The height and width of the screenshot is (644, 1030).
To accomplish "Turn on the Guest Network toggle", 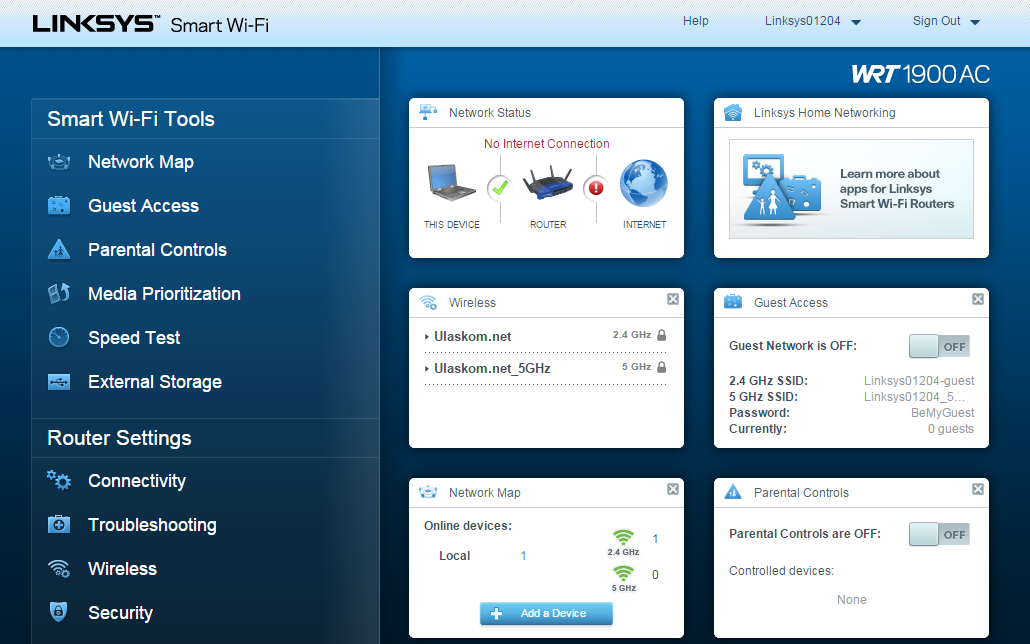I will pyautogui.click(x=939, y=346).
